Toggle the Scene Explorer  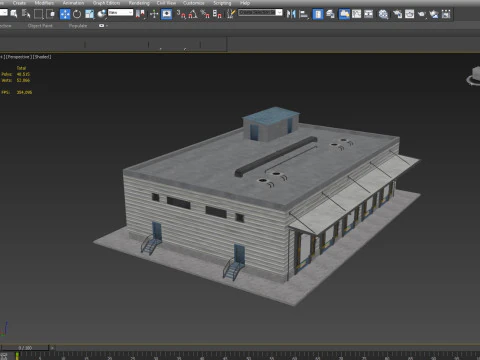tap(318, 14)
